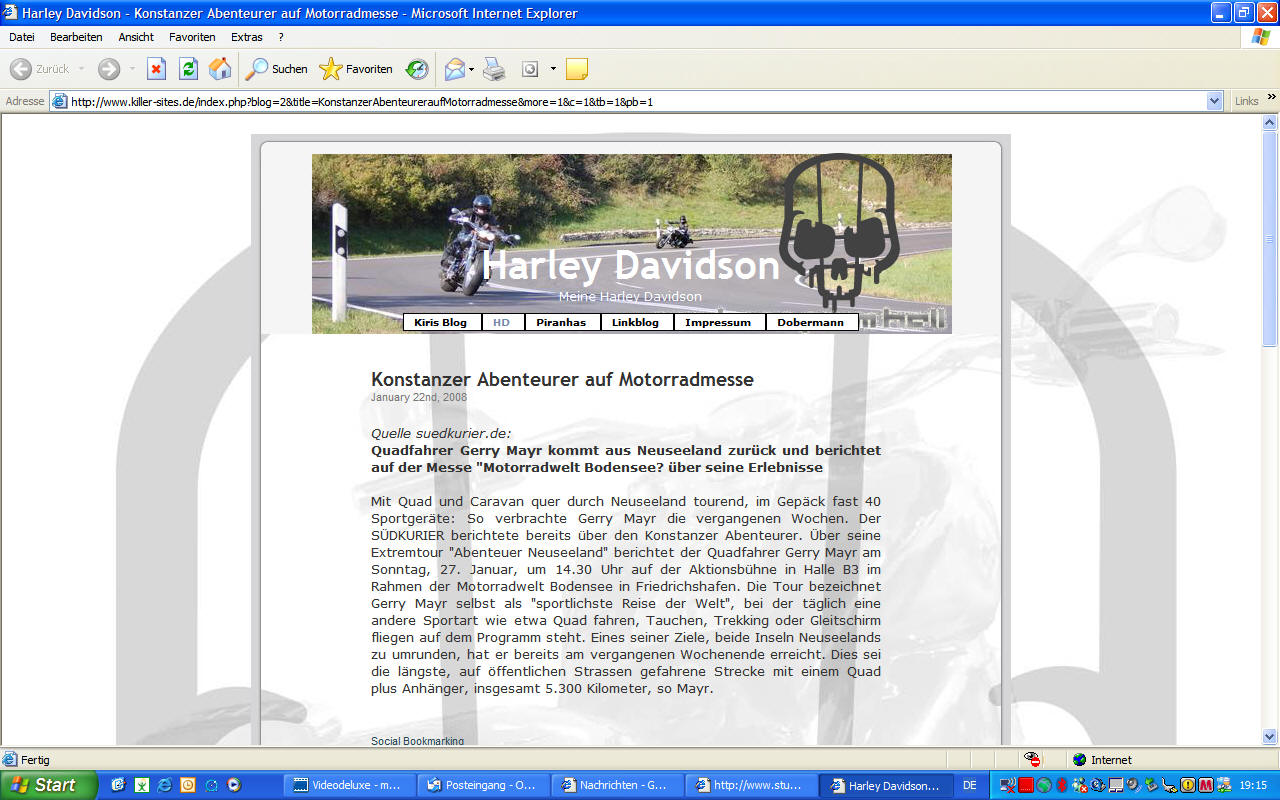The image size is (1280, 800).
Task: Click the red square tray icon
Action: pos(1026,785)
